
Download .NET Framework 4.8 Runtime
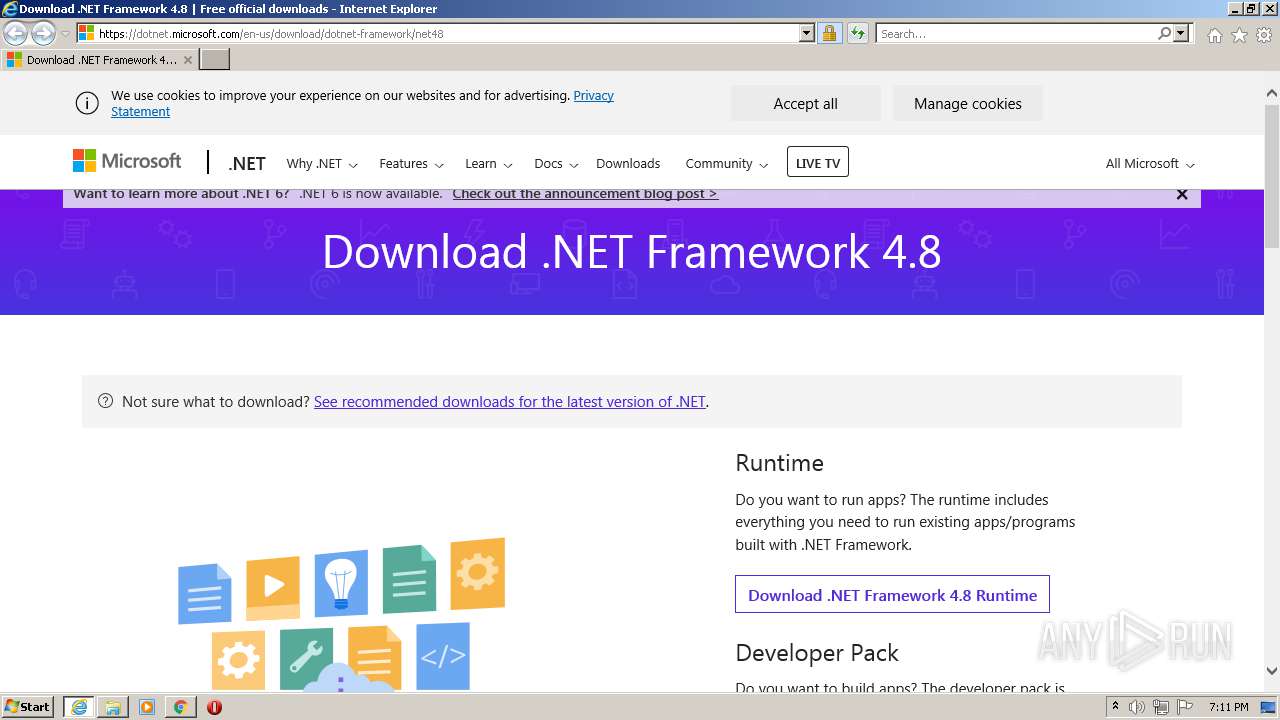892,595
